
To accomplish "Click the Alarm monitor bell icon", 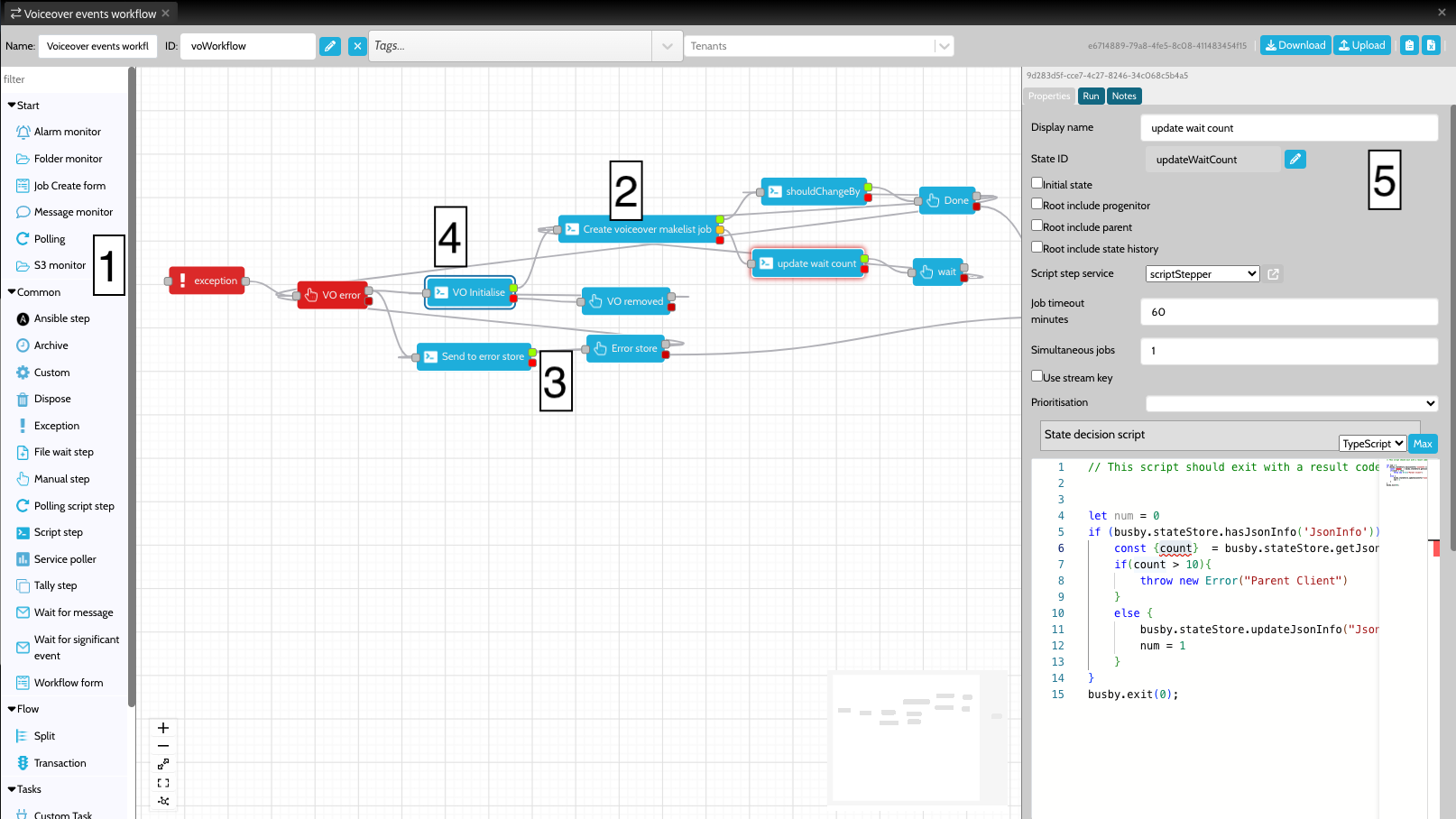I will click(23, 132).
